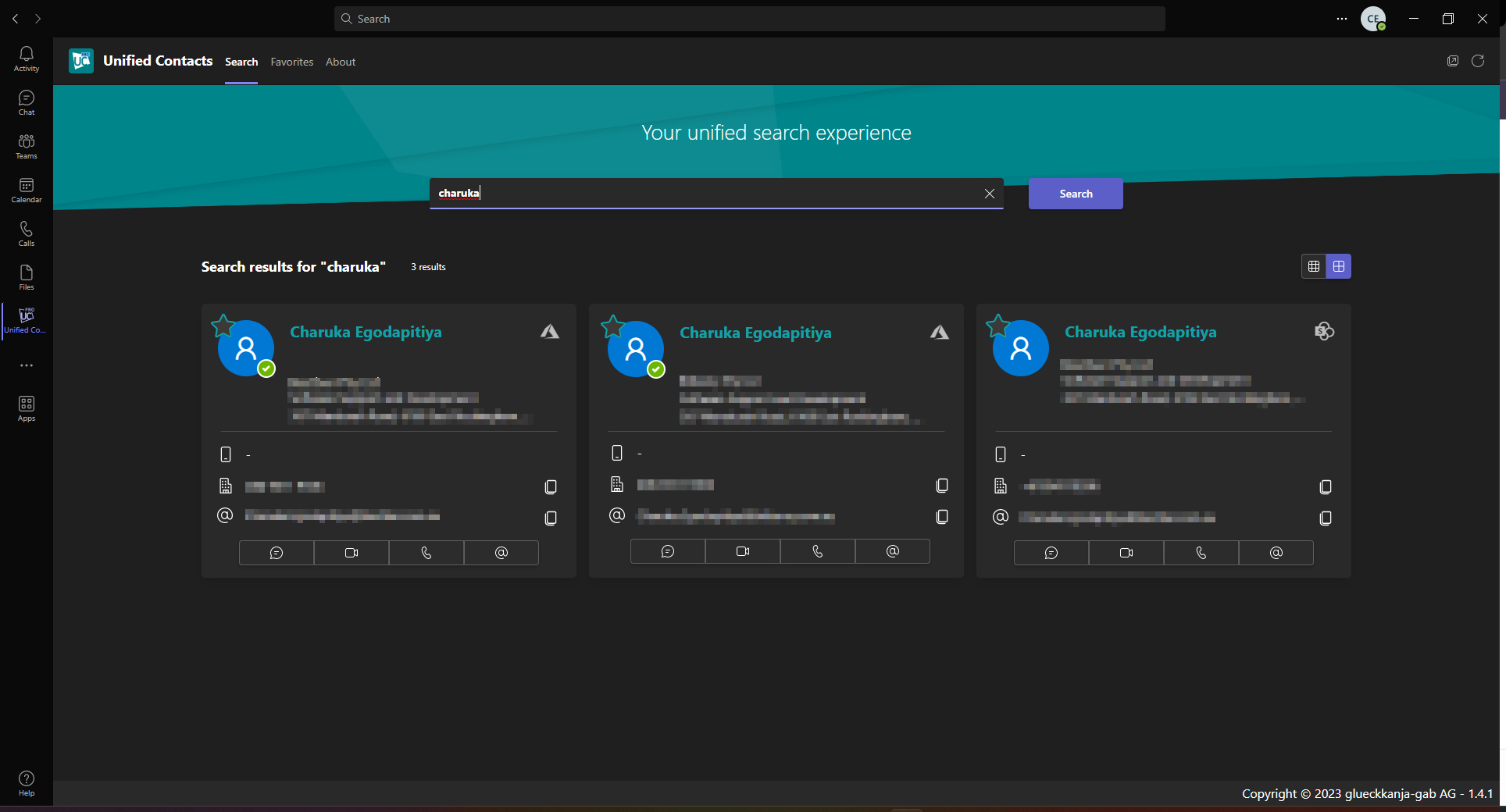The height and width of the screenshot is (812, 1506).
Task: Open the Activity feed in sidebar
Action: 27,59
